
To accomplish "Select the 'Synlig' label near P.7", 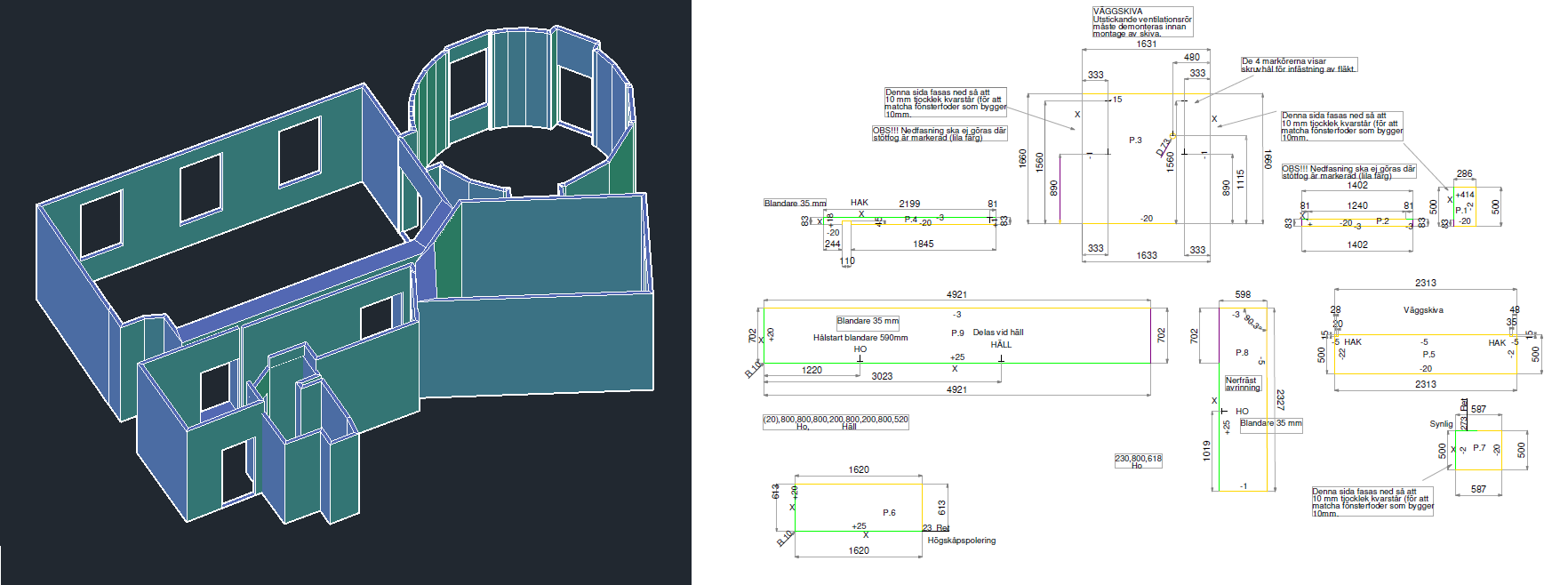I will [x=1441, y=424].
